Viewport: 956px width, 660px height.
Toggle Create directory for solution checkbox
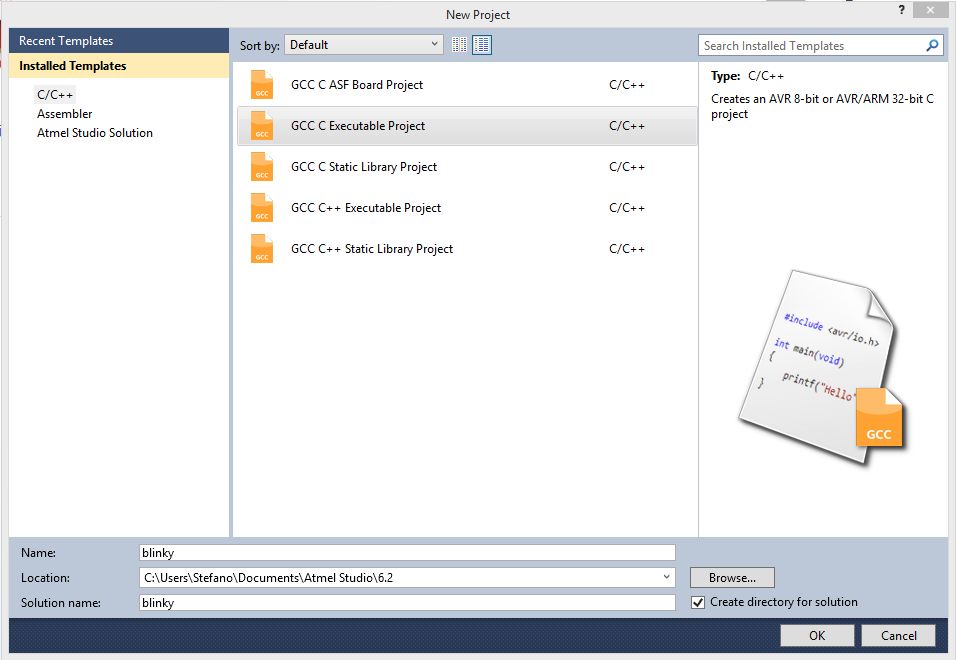(698, 602)
